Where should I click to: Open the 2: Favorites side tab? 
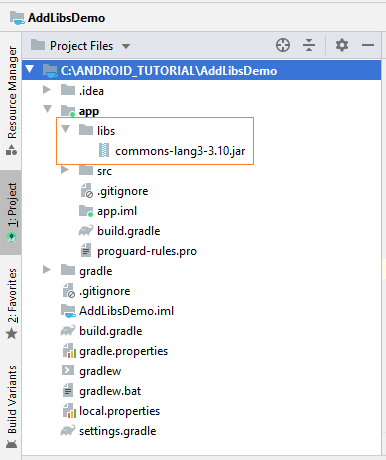pyautogui.click(x=12, y=303)
